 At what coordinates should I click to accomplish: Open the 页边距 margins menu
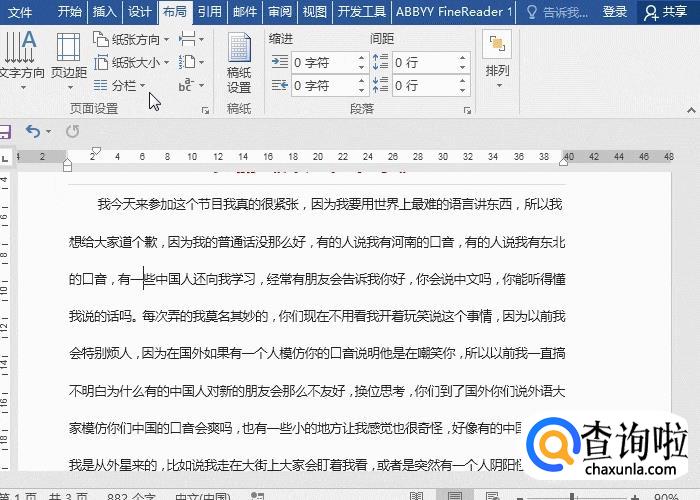tap(69, 60)
